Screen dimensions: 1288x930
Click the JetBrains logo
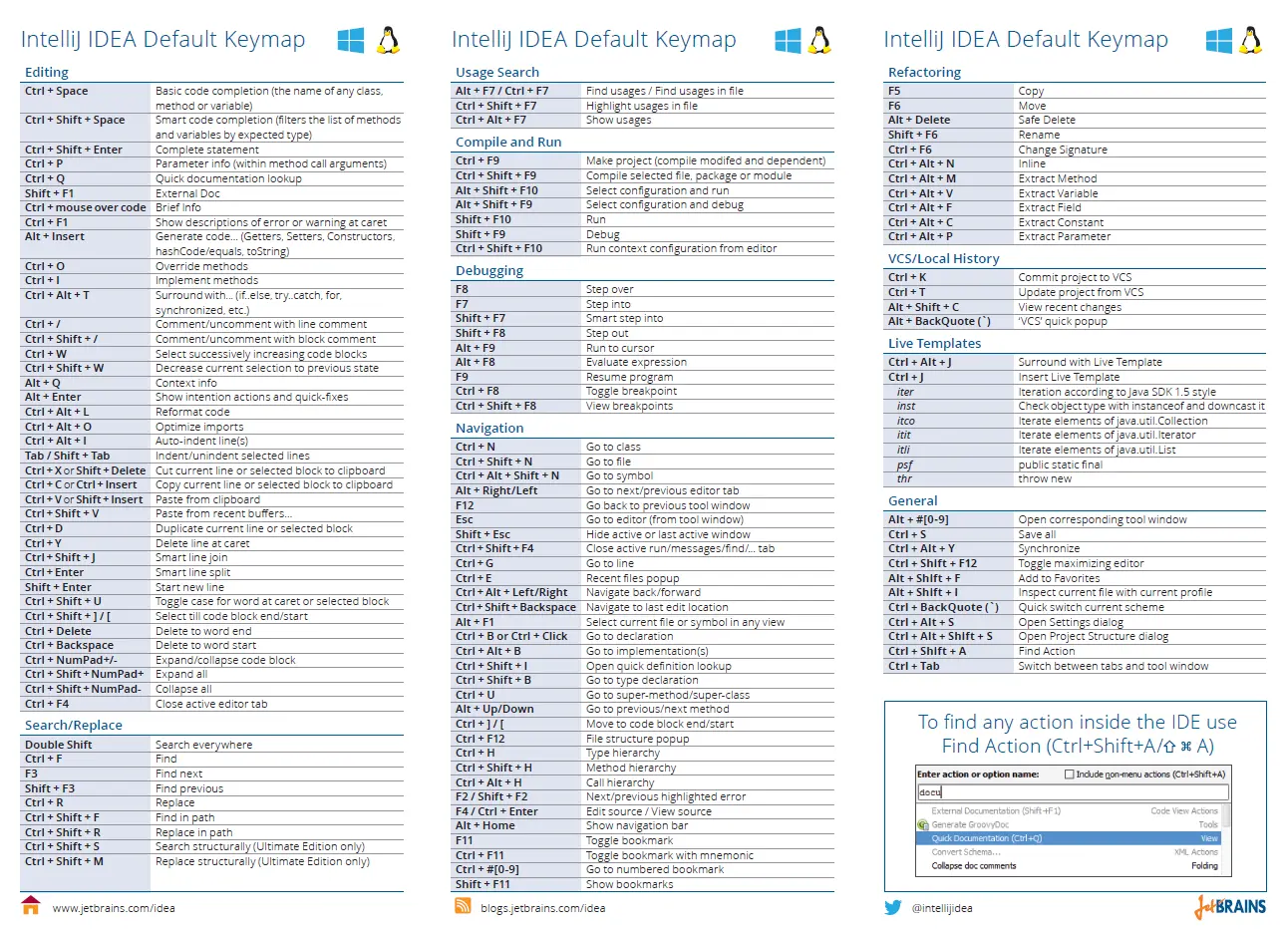[x=1230, y=906]
